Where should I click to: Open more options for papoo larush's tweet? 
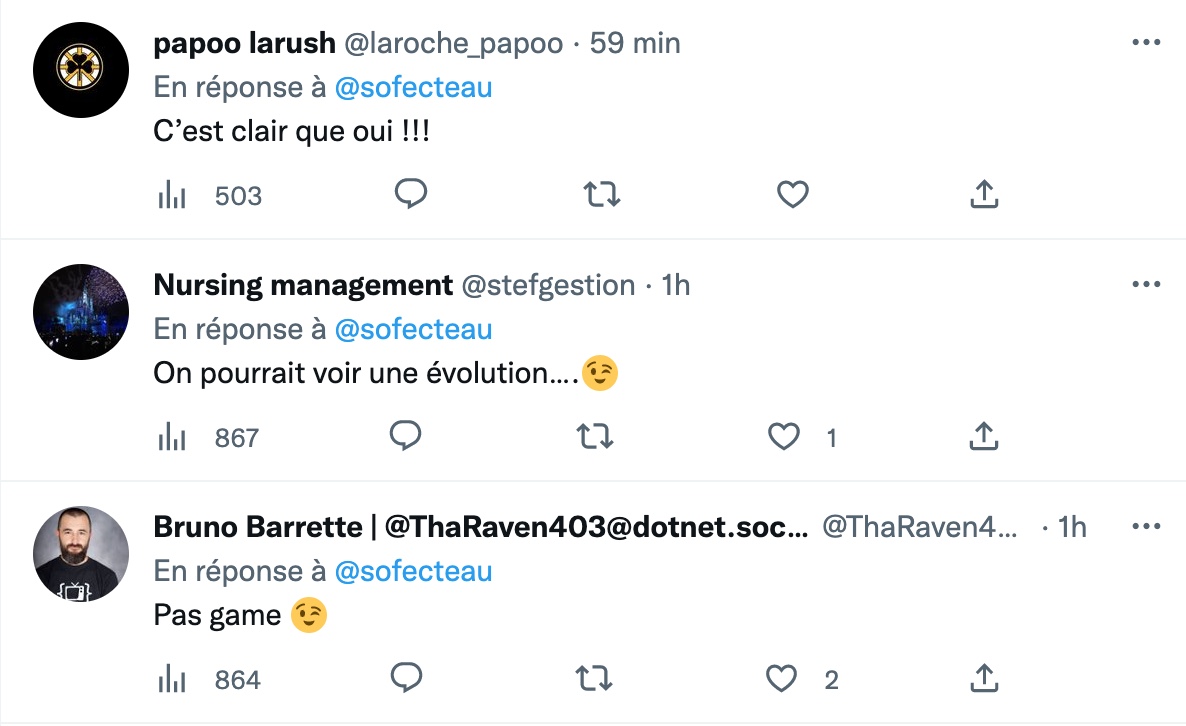click(1145, 43)
